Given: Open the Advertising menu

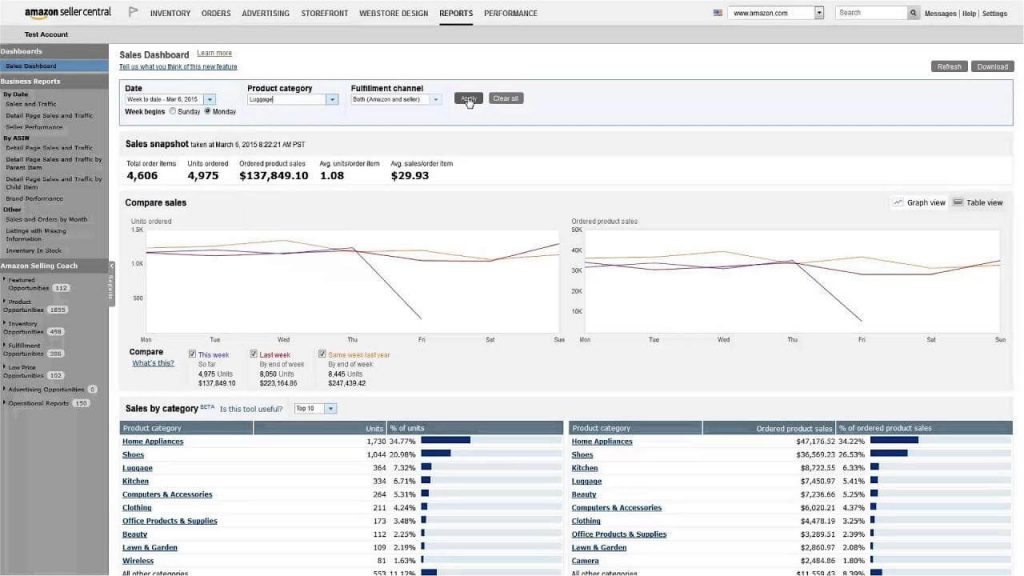Looking at the screenshot, I should (x=266, y=13).
